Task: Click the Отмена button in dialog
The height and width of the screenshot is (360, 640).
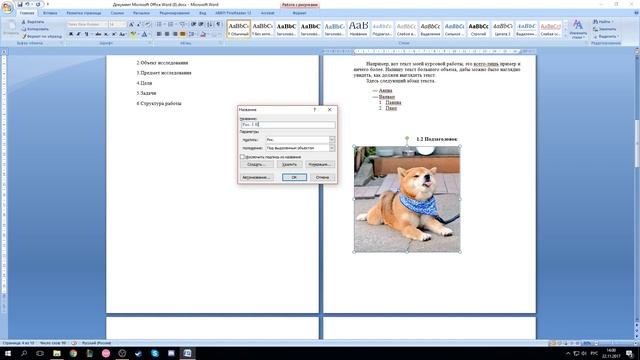Action: [x=322, y=177]
